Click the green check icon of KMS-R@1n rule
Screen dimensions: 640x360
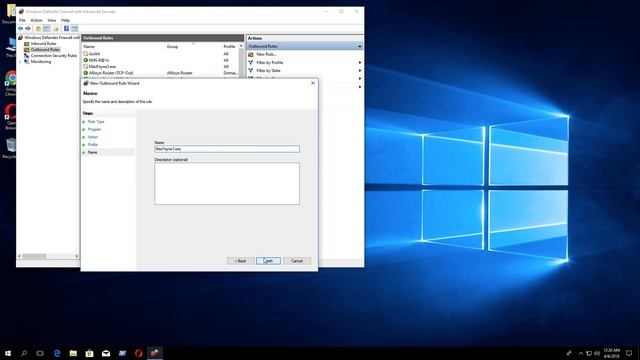(86, 60)
